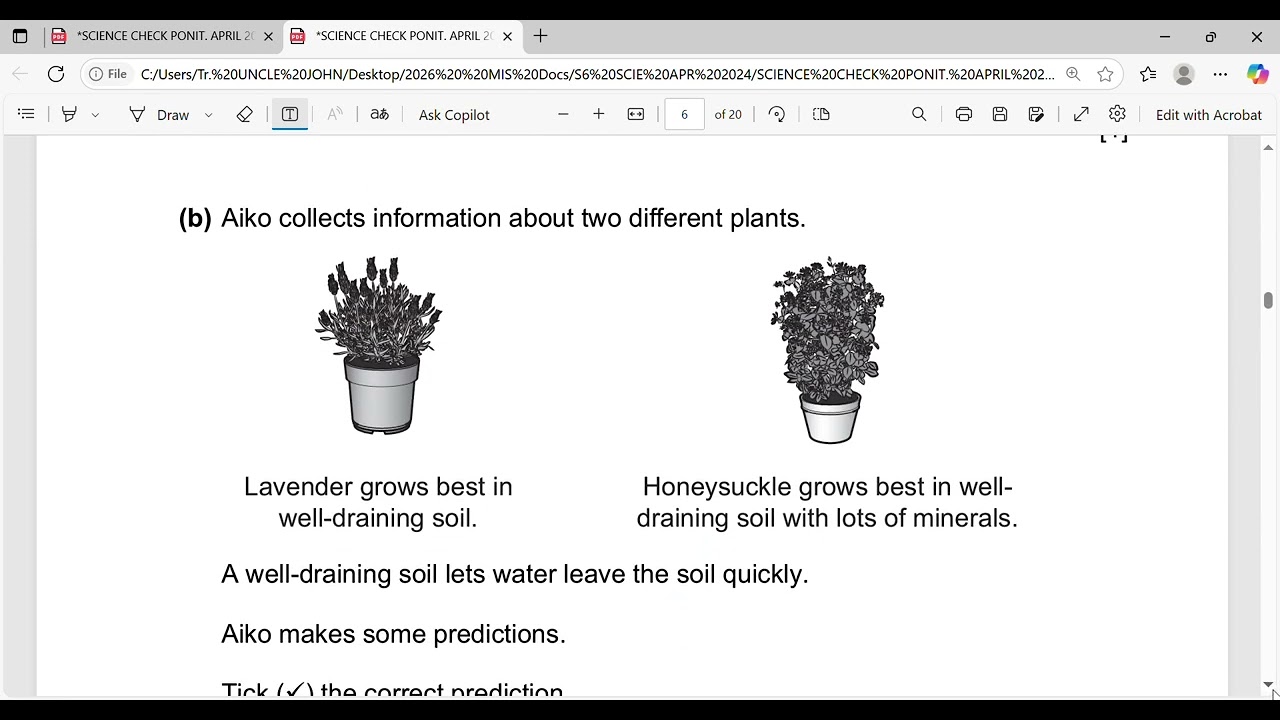This screenshot has height=720, width=1280.
Task: Rotate the PDF page
Action: (777, 115)
